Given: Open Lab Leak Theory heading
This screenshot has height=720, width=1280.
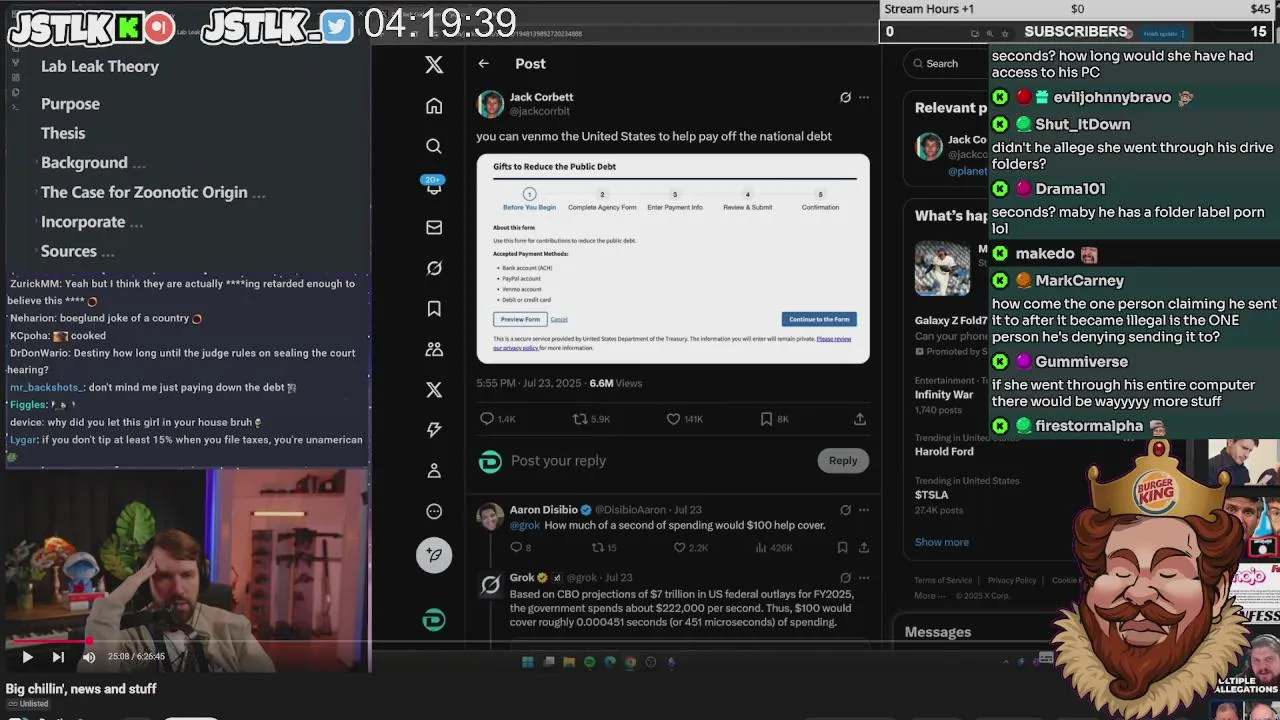Looking at the screenshot, I should (100, 66).
